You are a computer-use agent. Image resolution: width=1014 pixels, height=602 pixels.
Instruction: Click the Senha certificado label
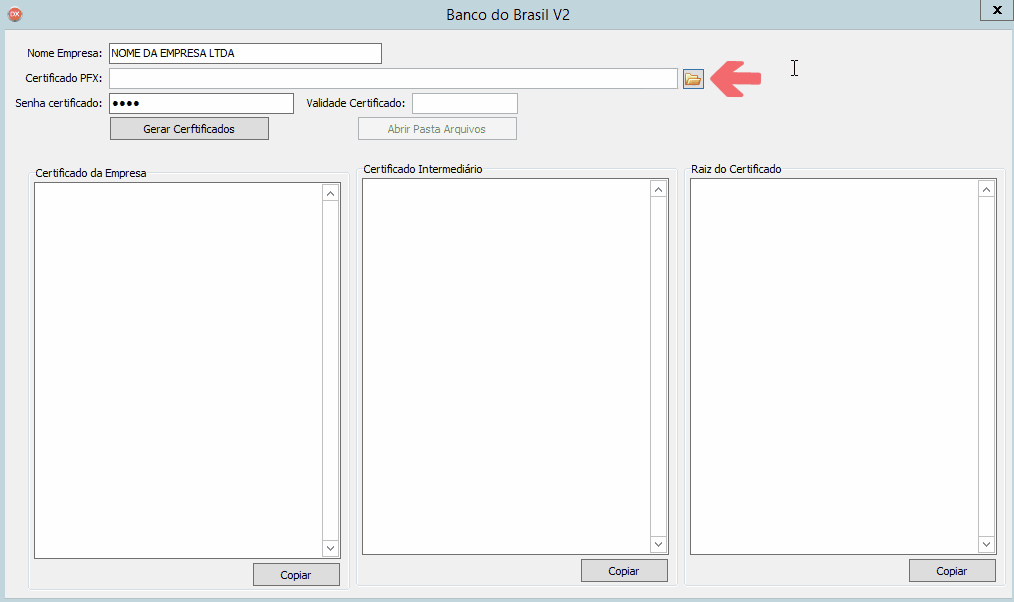[59, 103]
